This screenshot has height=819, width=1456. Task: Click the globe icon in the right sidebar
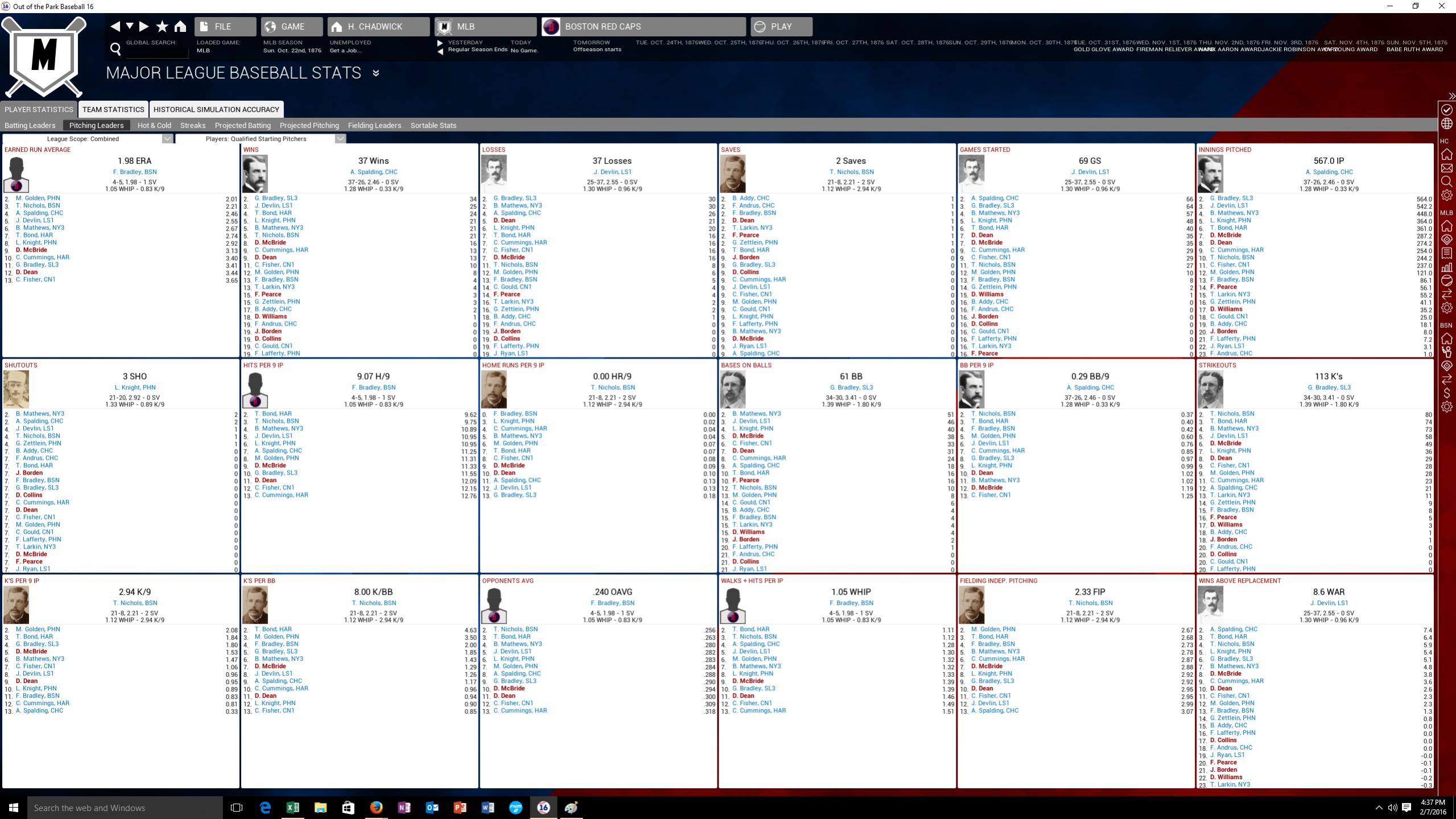1447,124
